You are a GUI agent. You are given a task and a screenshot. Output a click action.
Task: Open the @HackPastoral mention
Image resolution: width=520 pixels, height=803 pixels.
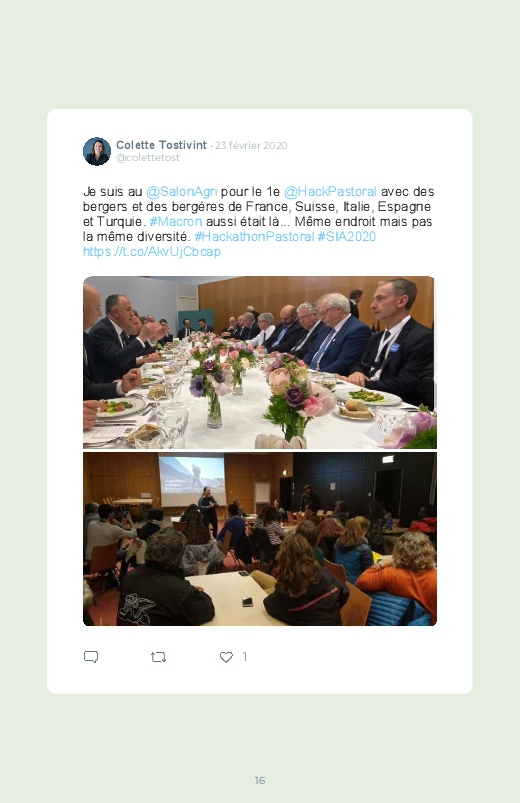(x=330, y=192)
